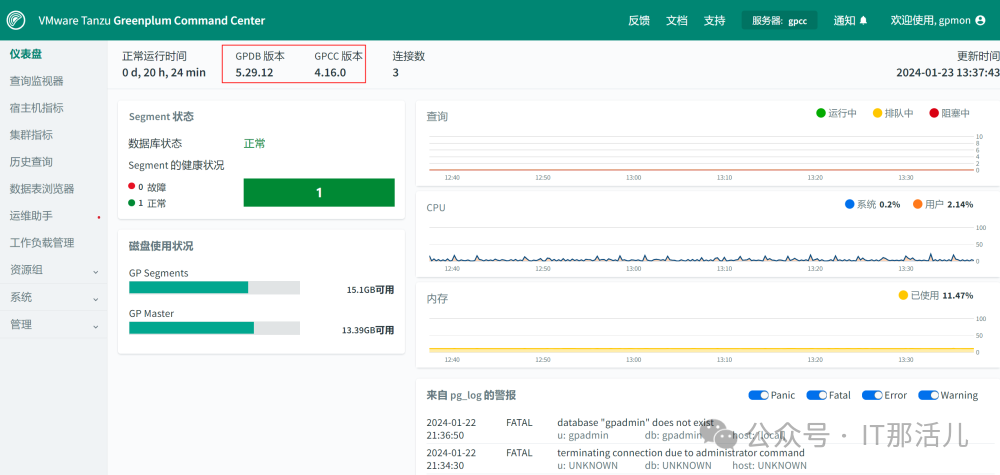Click the VMware Tanzu Greenplum Command Center title
This screenshot has height=475, width=1000.
point(152,20)
